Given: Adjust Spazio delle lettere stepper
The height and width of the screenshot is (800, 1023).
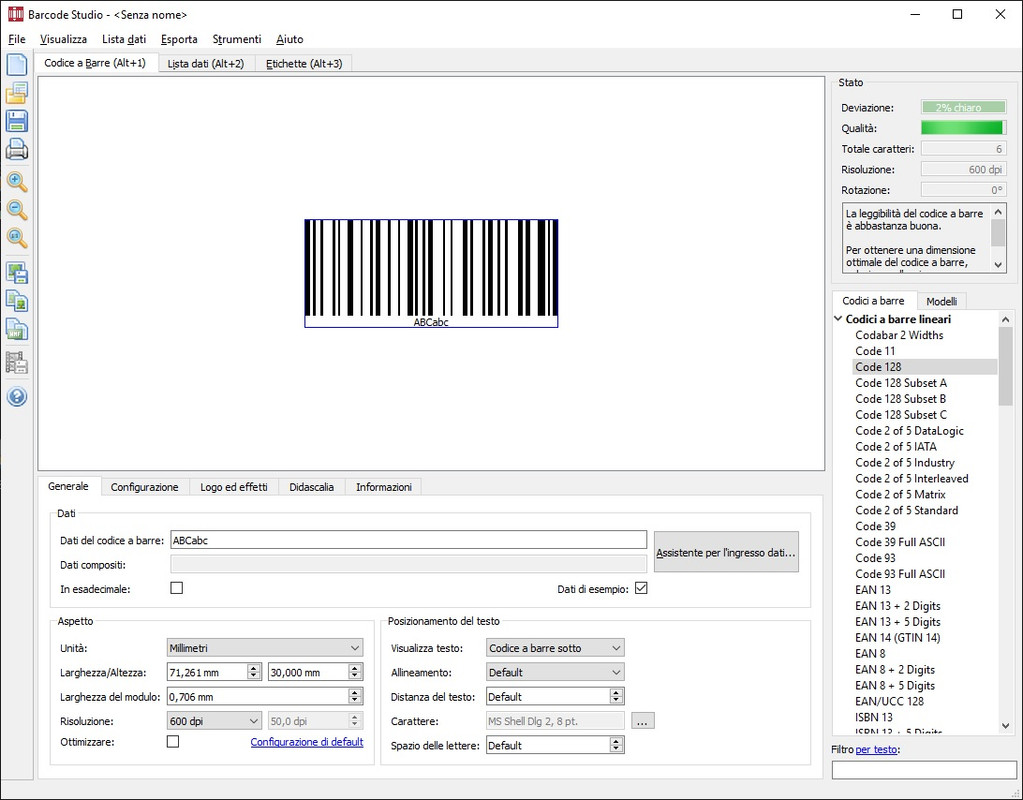Looking at the screenshot, I should click(x=616, y=745).
